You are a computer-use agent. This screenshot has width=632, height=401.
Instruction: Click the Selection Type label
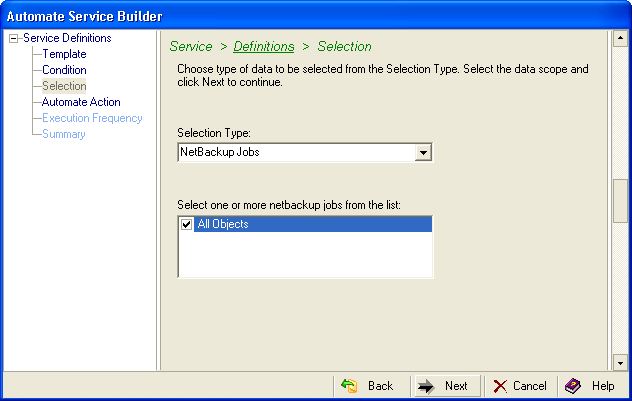pyautogui.click(x=214, y=133)
